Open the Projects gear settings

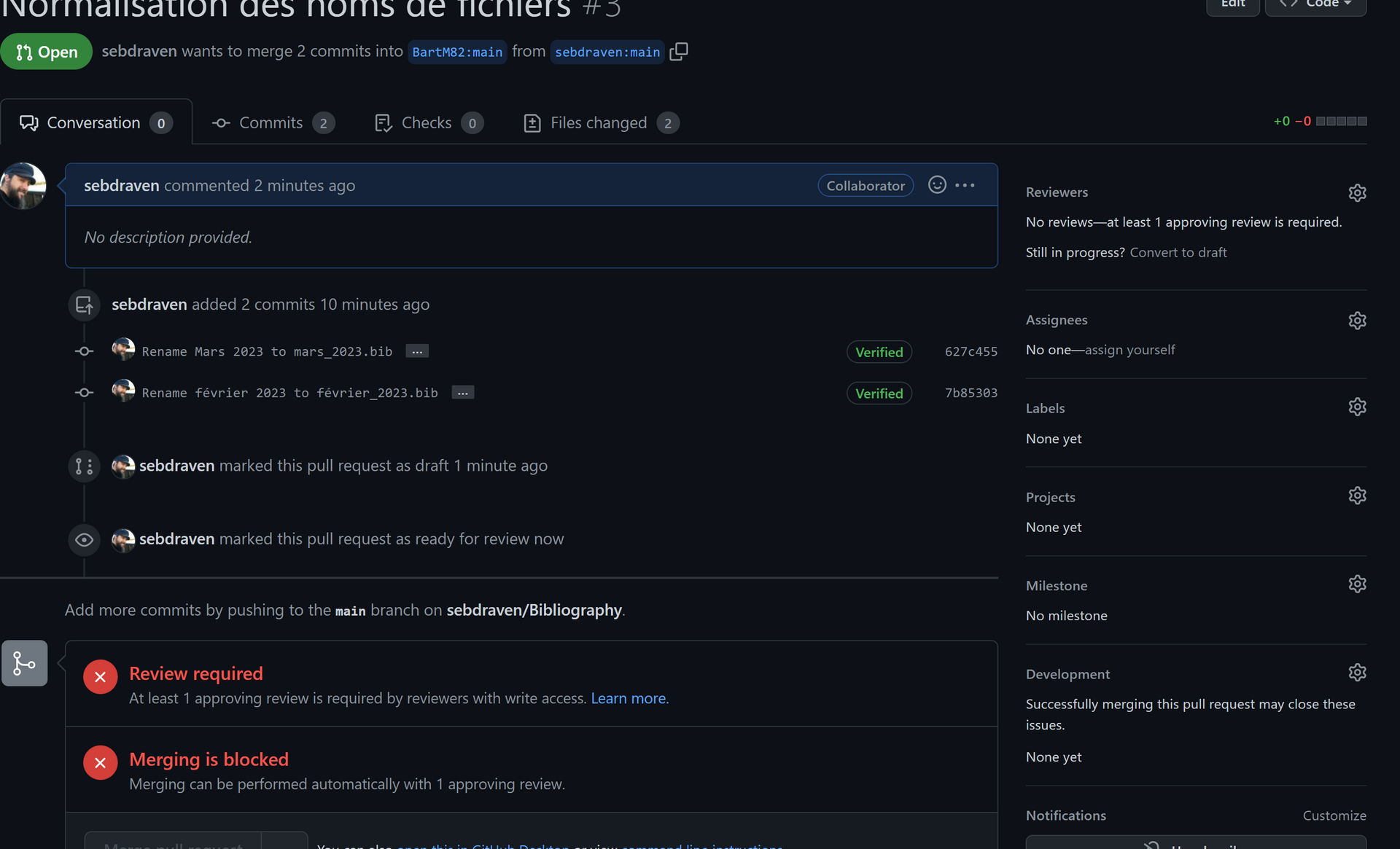click(1356, 496)
